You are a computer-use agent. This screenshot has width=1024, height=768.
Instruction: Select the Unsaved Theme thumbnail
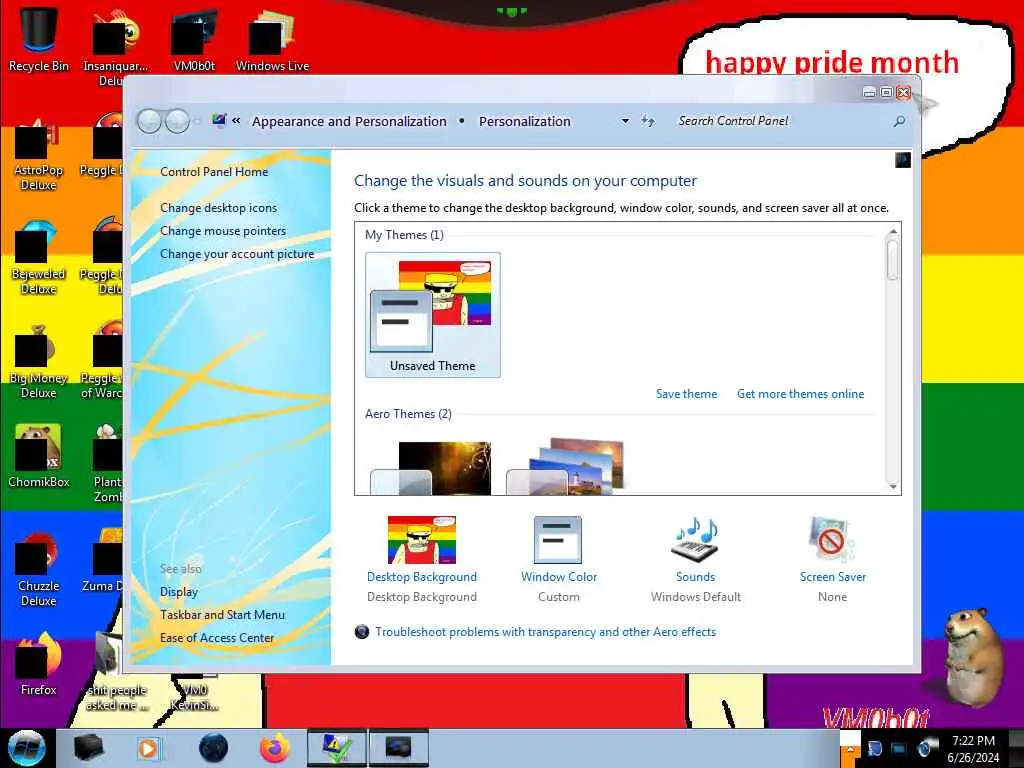432,315
